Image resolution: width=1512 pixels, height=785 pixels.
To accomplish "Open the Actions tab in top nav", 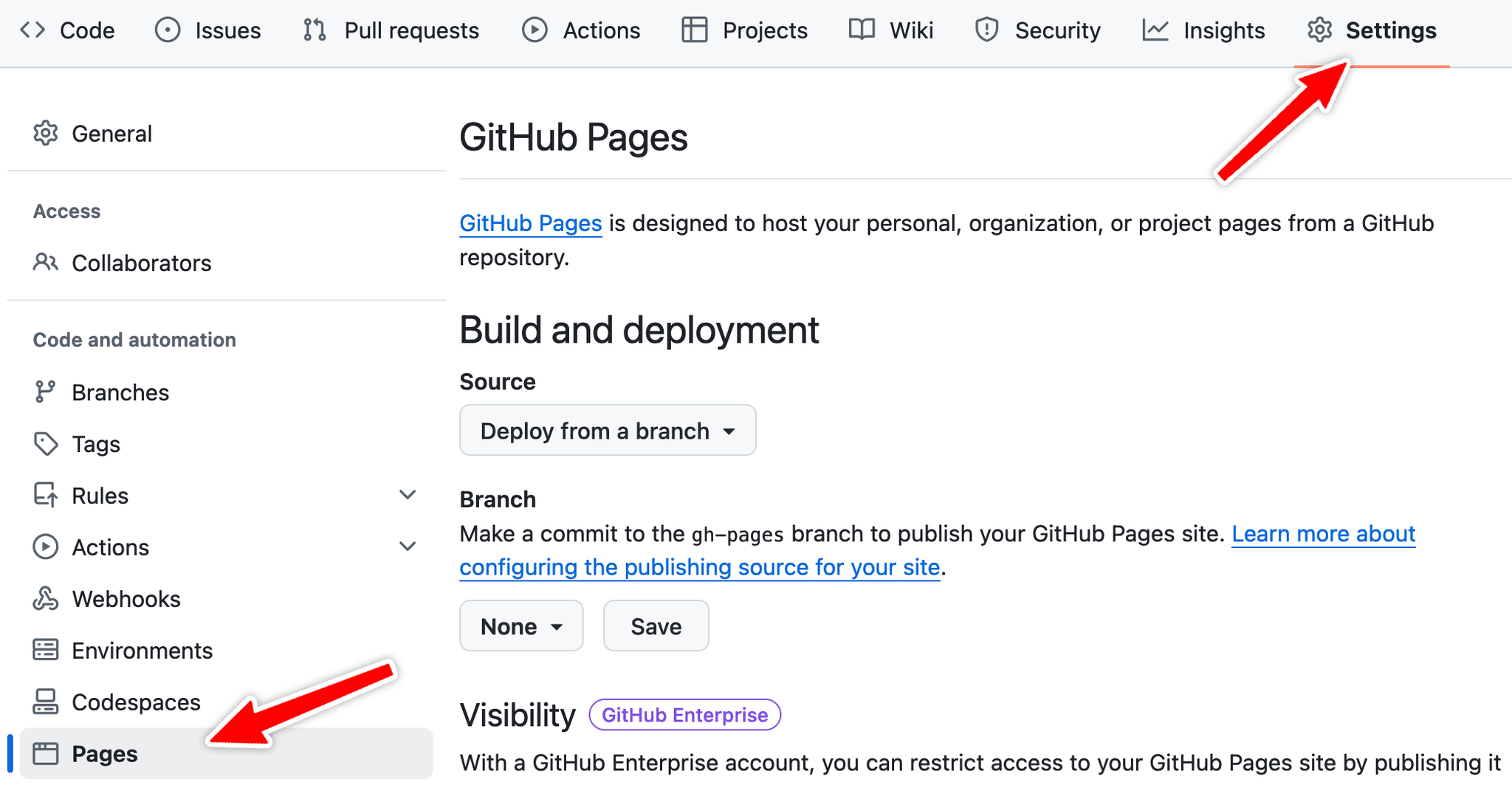I will pos(581,30).
